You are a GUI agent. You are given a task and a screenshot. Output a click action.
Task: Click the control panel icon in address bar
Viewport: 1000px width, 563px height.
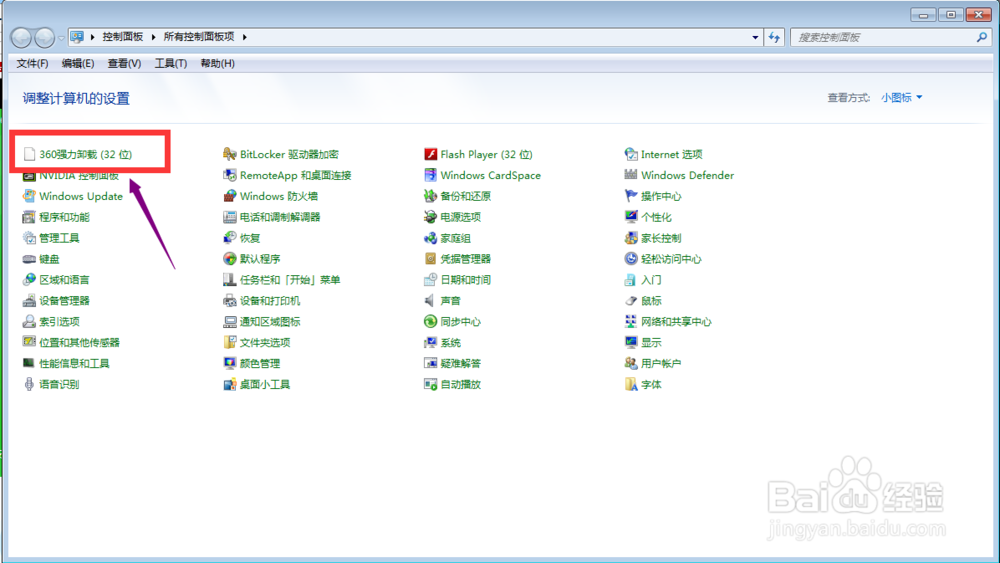[x=77, y=37]
